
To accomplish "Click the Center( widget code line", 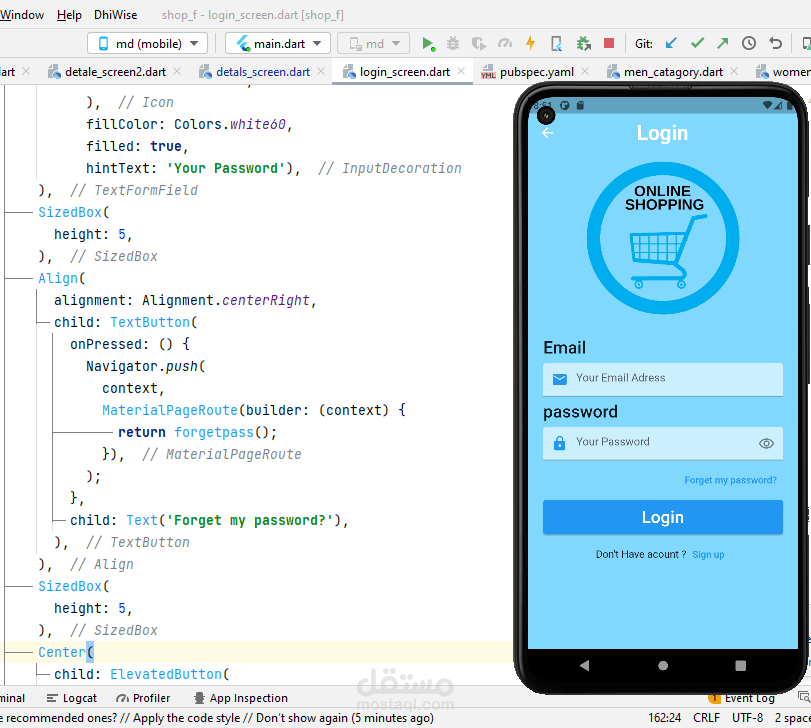I will pyautogui.click(x=66, y=652).
